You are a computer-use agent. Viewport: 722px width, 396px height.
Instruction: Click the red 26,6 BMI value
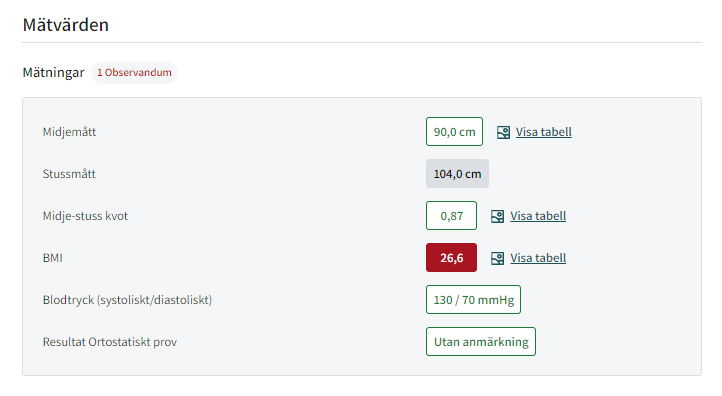click(451, 257)
